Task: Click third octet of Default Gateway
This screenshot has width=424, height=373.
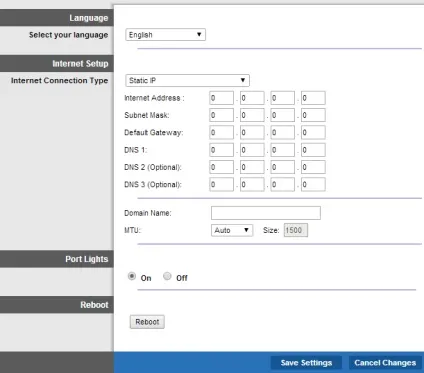Action: point(283,133)
